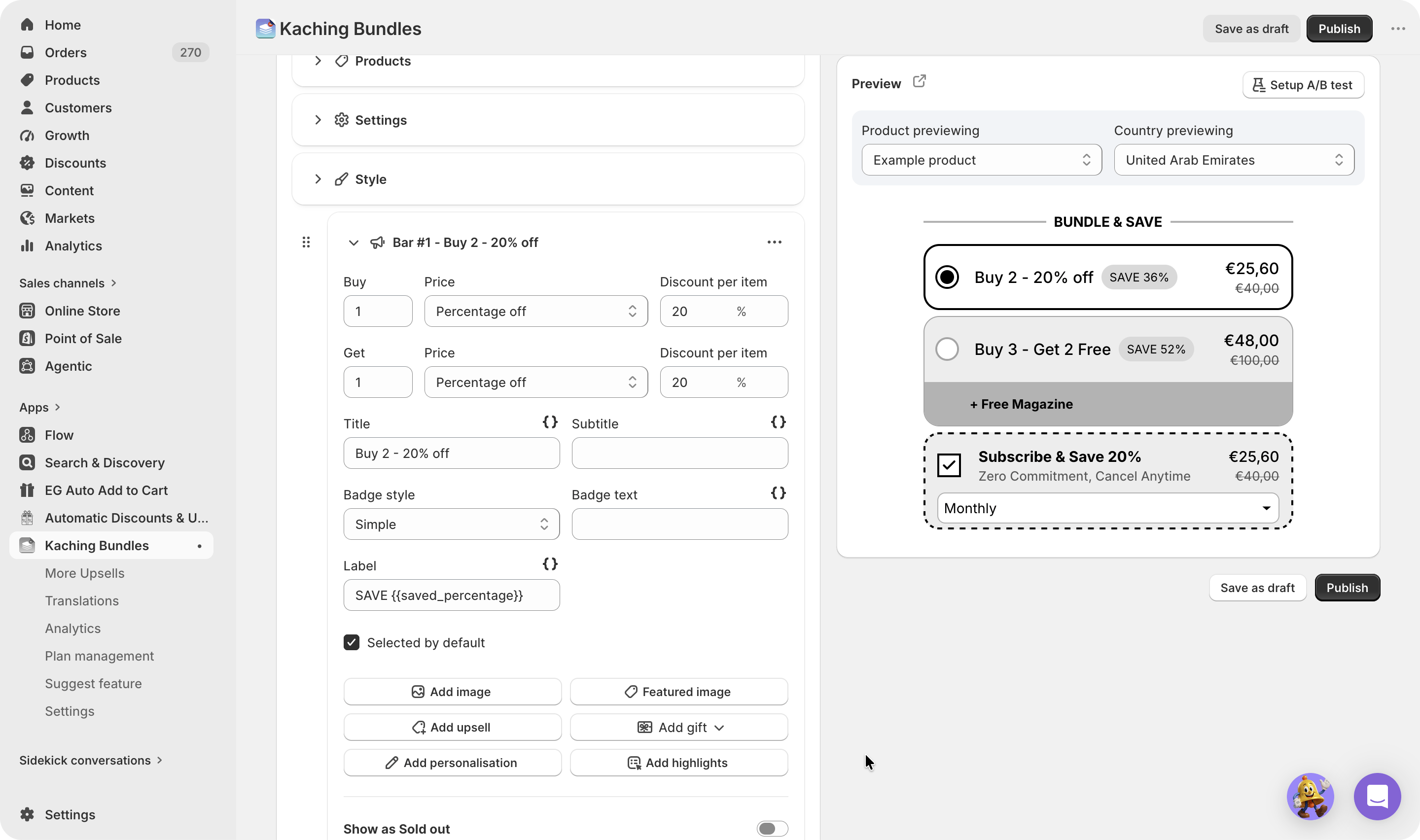
Task: Insert variable into the Badge text field
Action: pyautogui.click(x=778, y=493)
